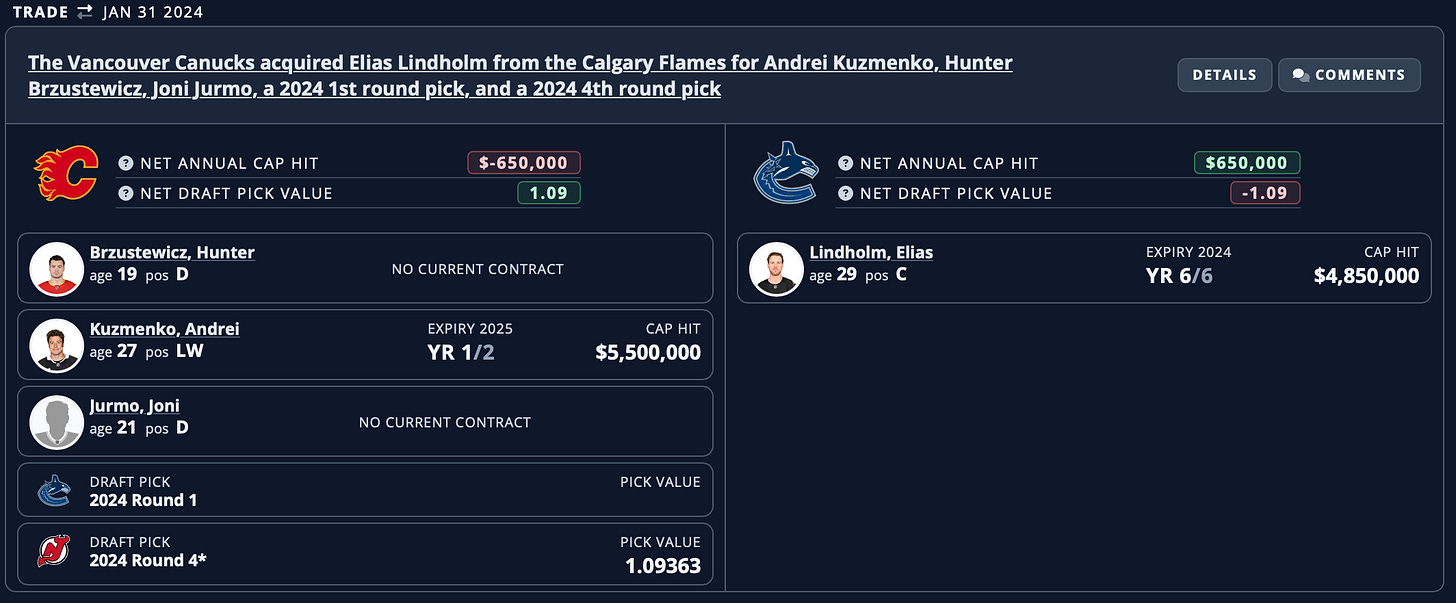Open Lindholm, Elias player page
The width and height of the screenshot is (1456, 603).
tap(871, 252)
